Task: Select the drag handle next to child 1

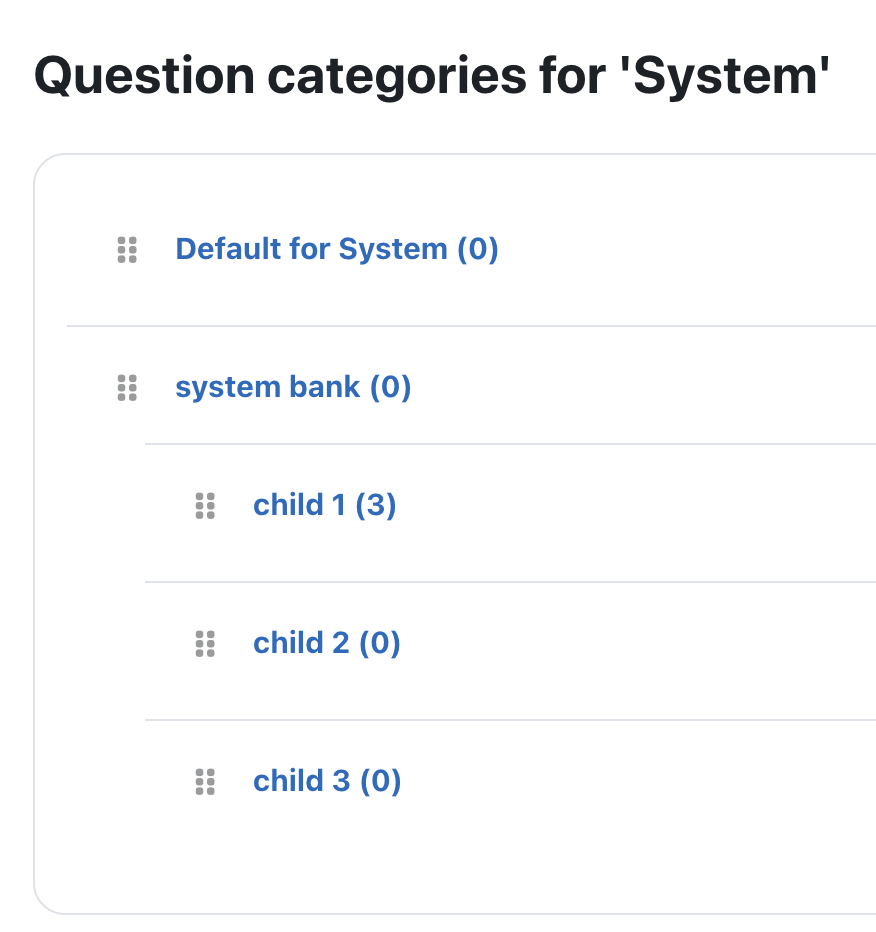Action: tap(205, 506)
